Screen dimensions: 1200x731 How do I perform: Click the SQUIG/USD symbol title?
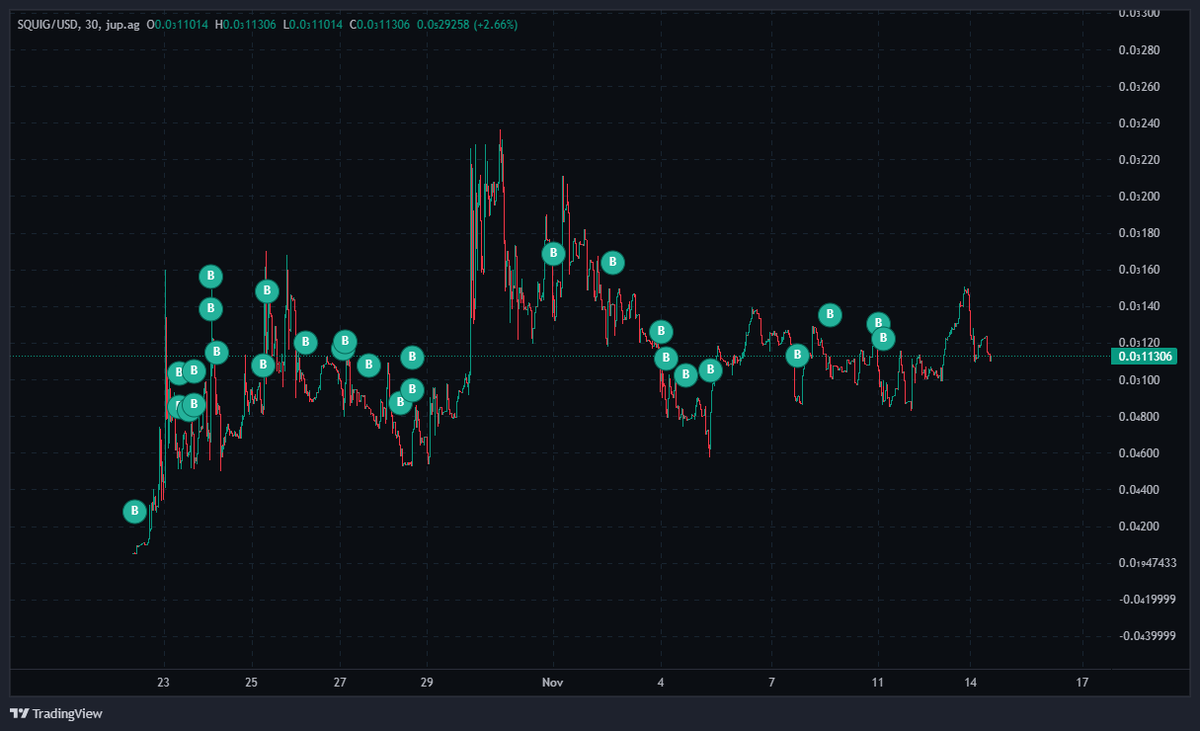coord(49,24)
